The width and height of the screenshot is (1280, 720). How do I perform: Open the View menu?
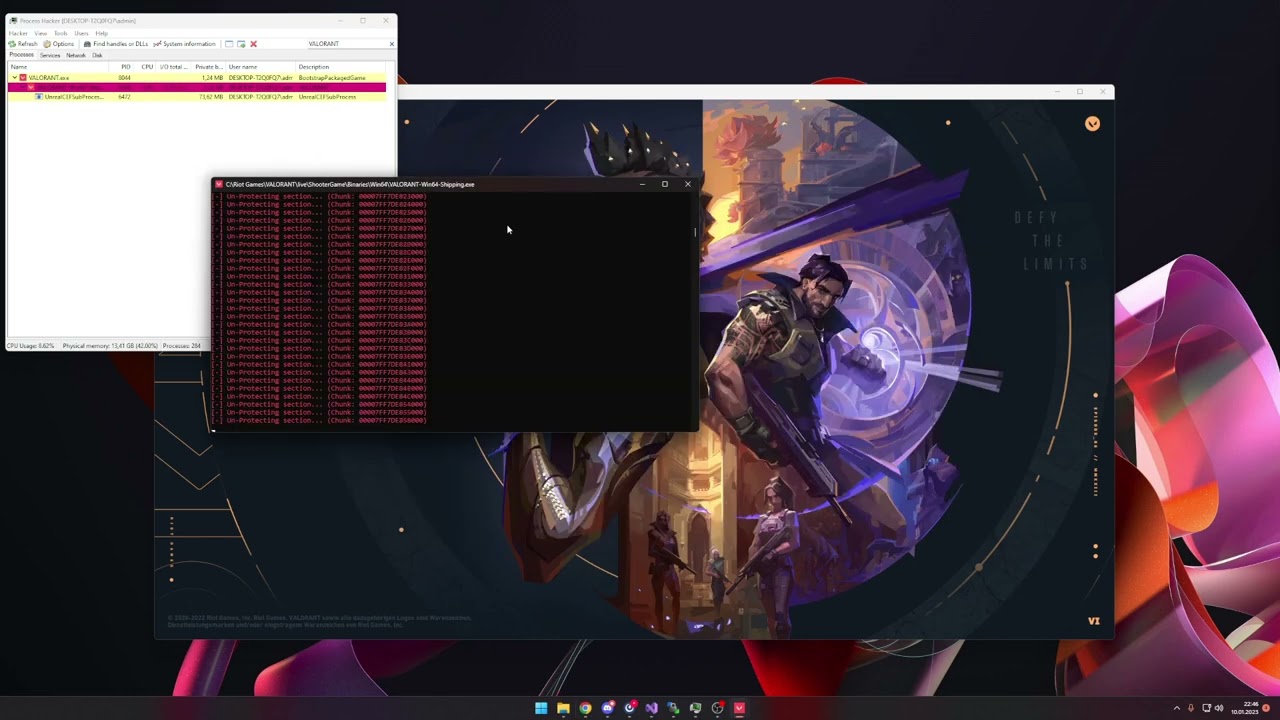(x=41, y=33)
